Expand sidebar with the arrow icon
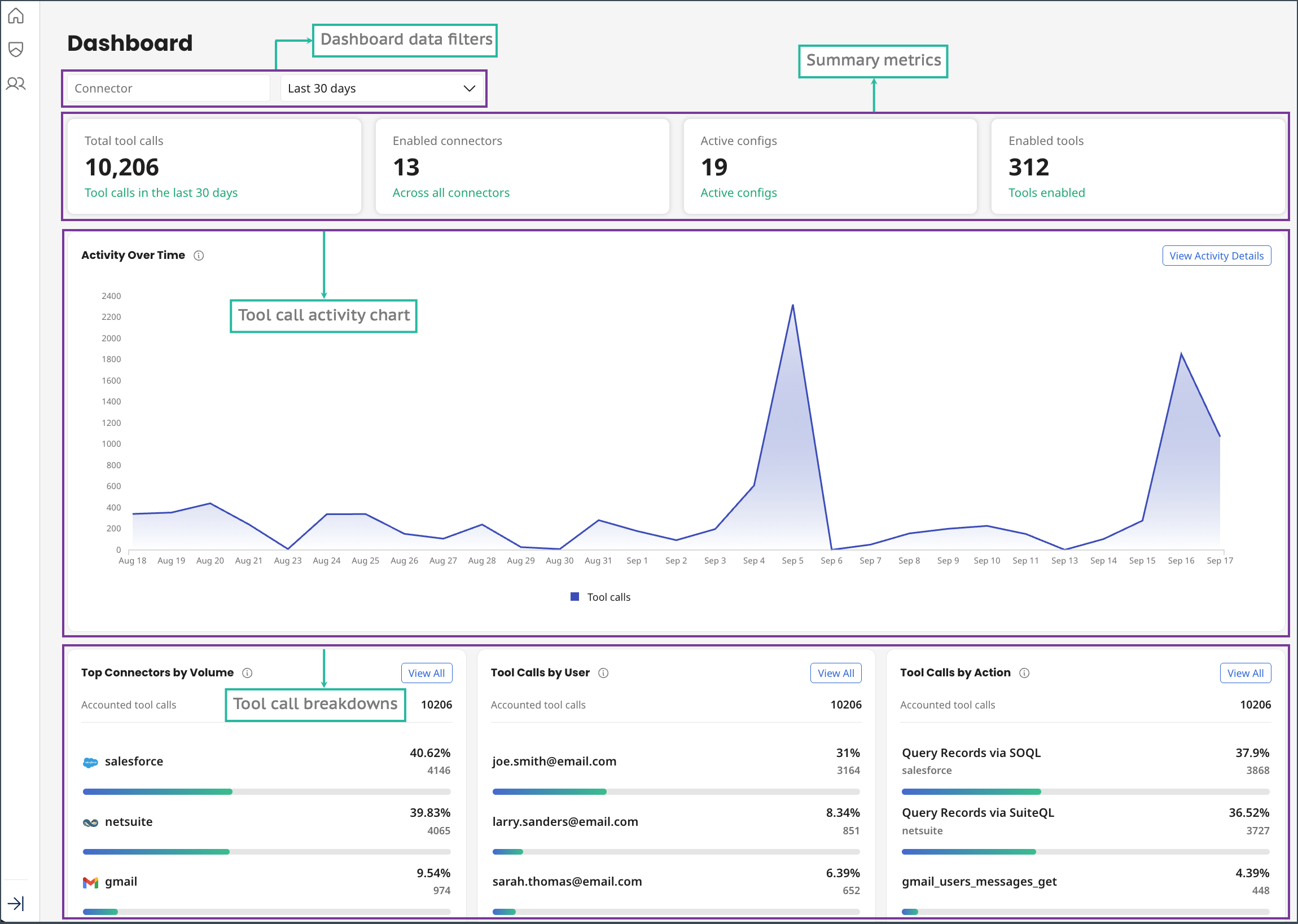Image resolution: width=1298 pixels, height=924 pixels. click(15, 903)
